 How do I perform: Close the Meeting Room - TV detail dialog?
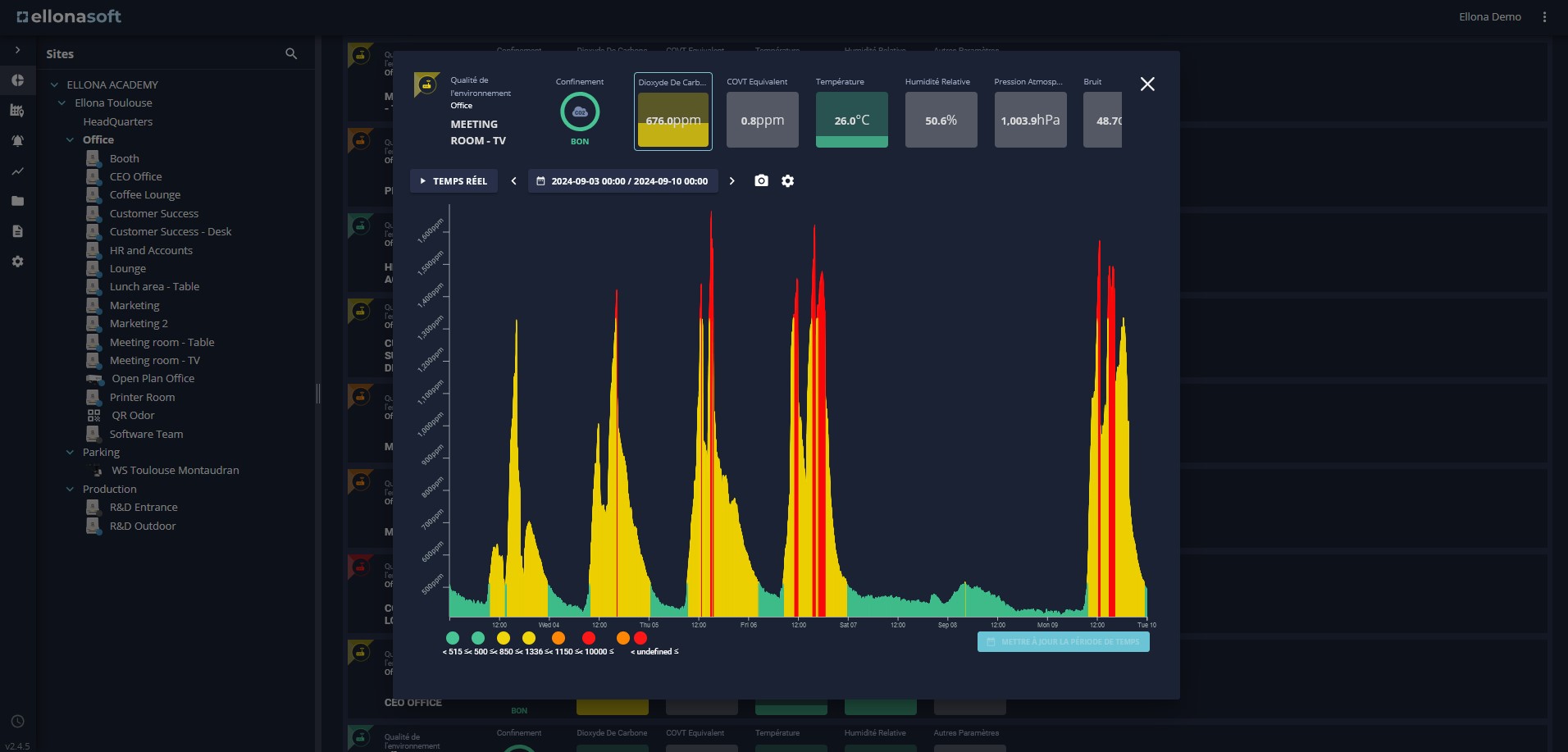[1147, 84]
